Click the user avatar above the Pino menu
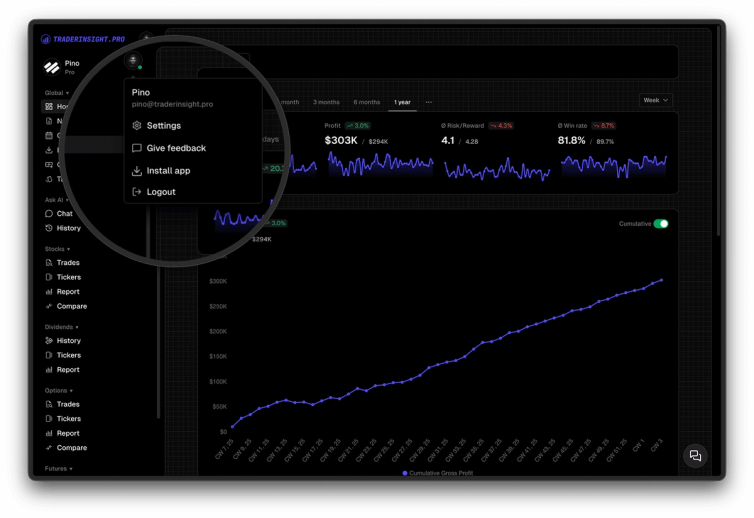 [133, 60]
